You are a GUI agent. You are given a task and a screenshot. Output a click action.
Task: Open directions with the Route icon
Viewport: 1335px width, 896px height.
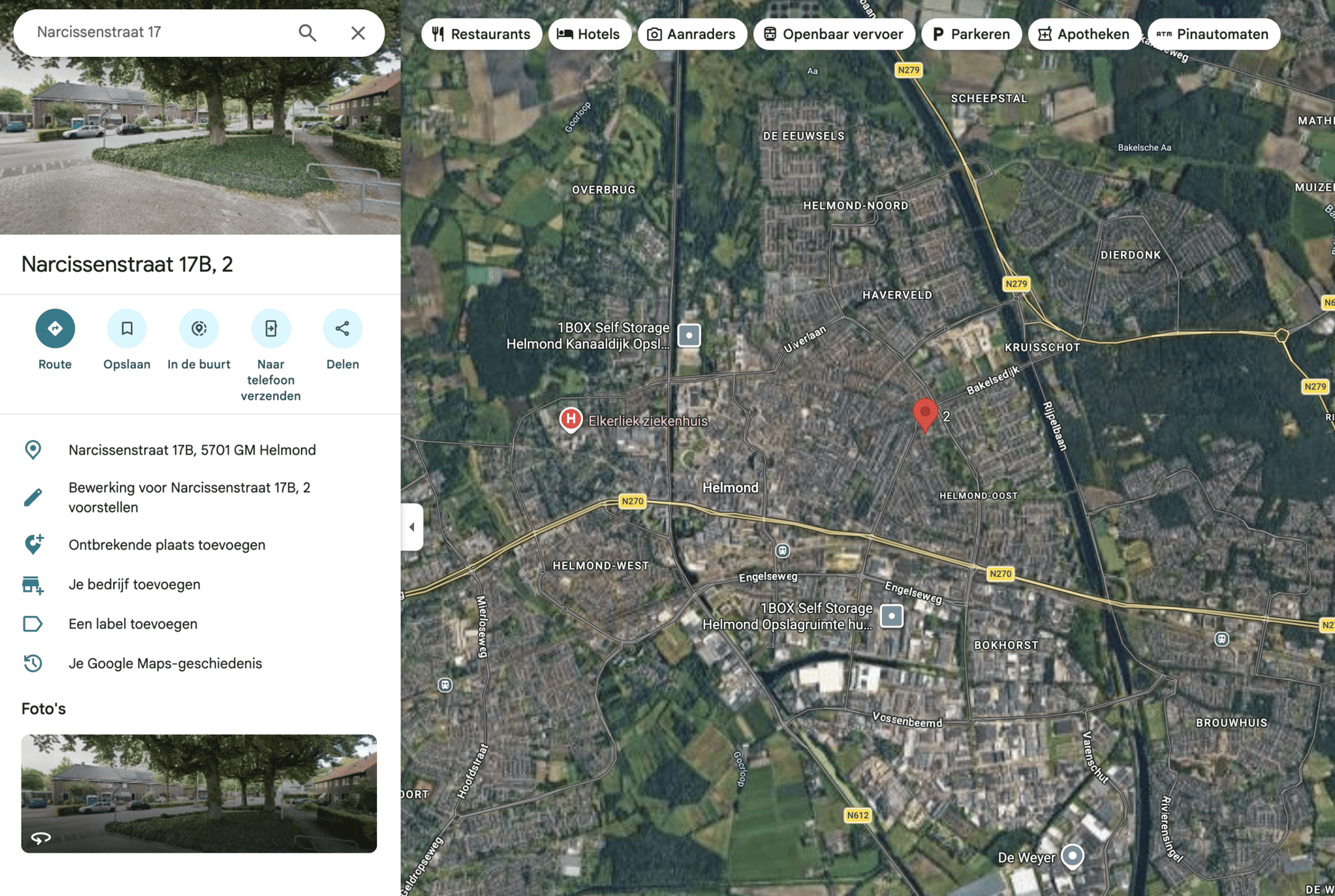[55, 328]
